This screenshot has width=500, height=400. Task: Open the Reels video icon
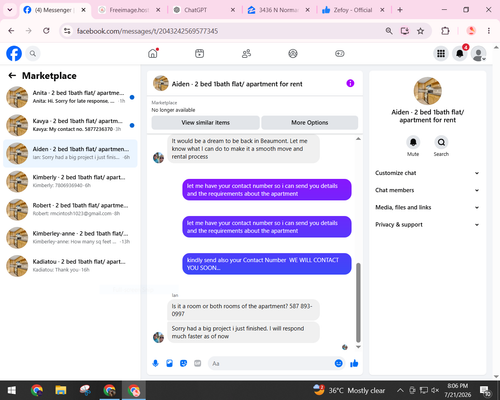[x=200, y=53]
